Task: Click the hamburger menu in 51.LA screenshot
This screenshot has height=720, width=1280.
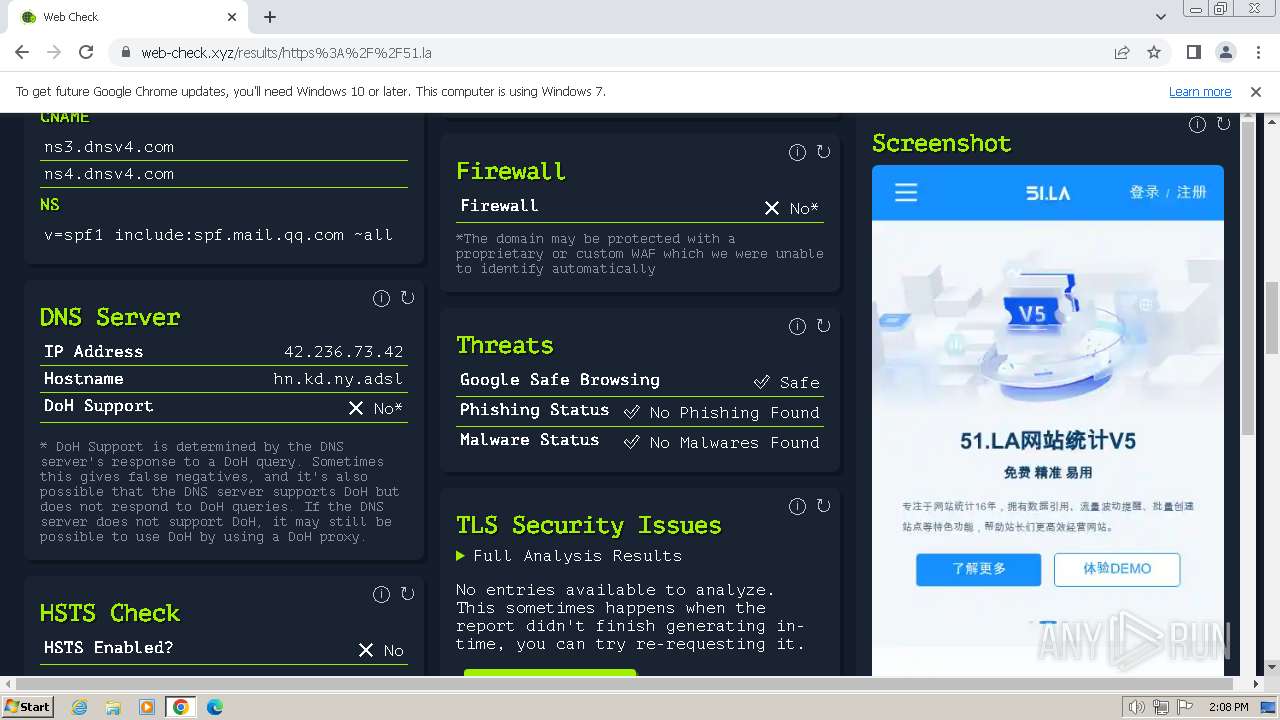Action: tap(906, 192)
